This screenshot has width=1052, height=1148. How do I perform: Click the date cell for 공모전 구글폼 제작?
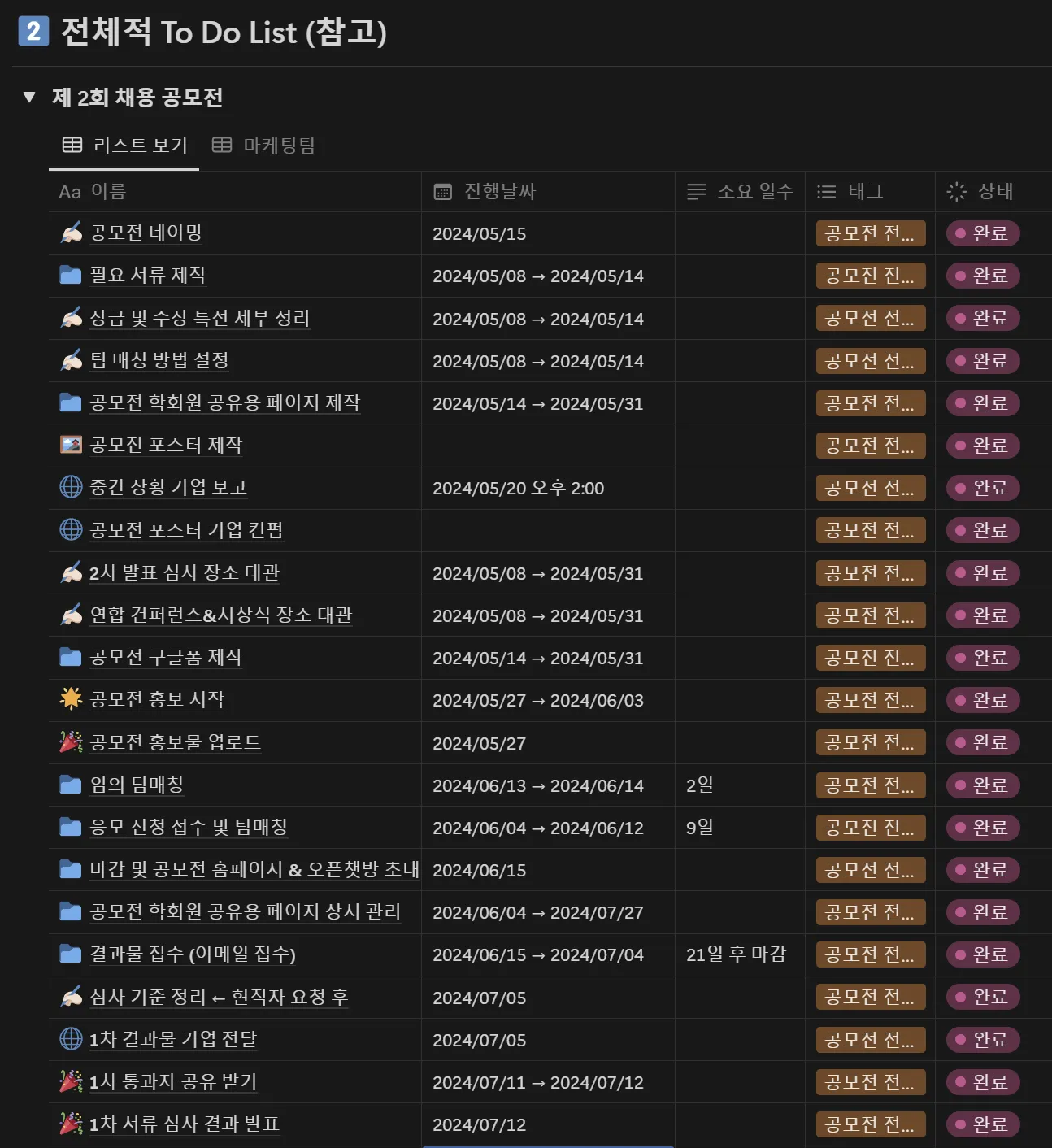[537, 658]
